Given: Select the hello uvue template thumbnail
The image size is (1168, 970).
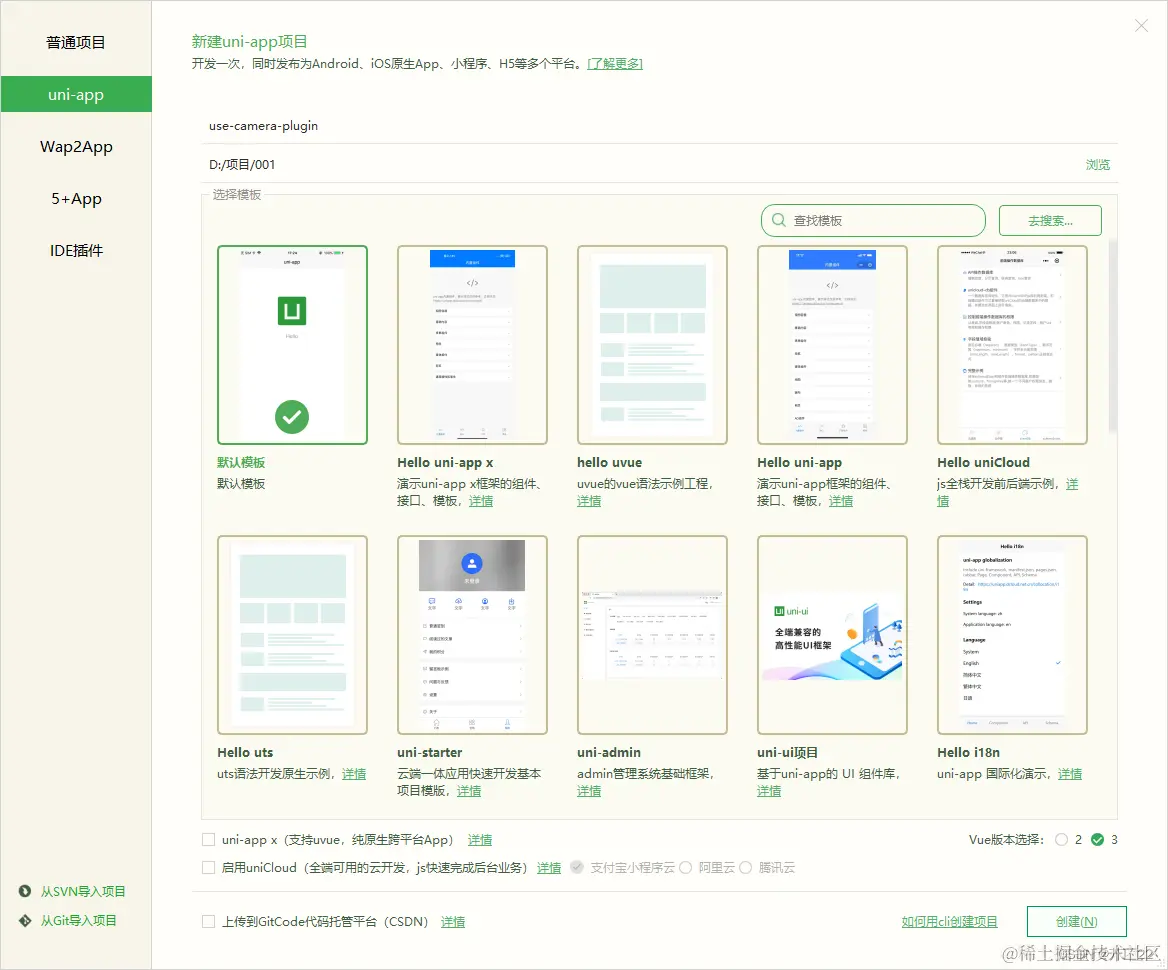Looking at the screenshot, I should [x=653, y=345].
